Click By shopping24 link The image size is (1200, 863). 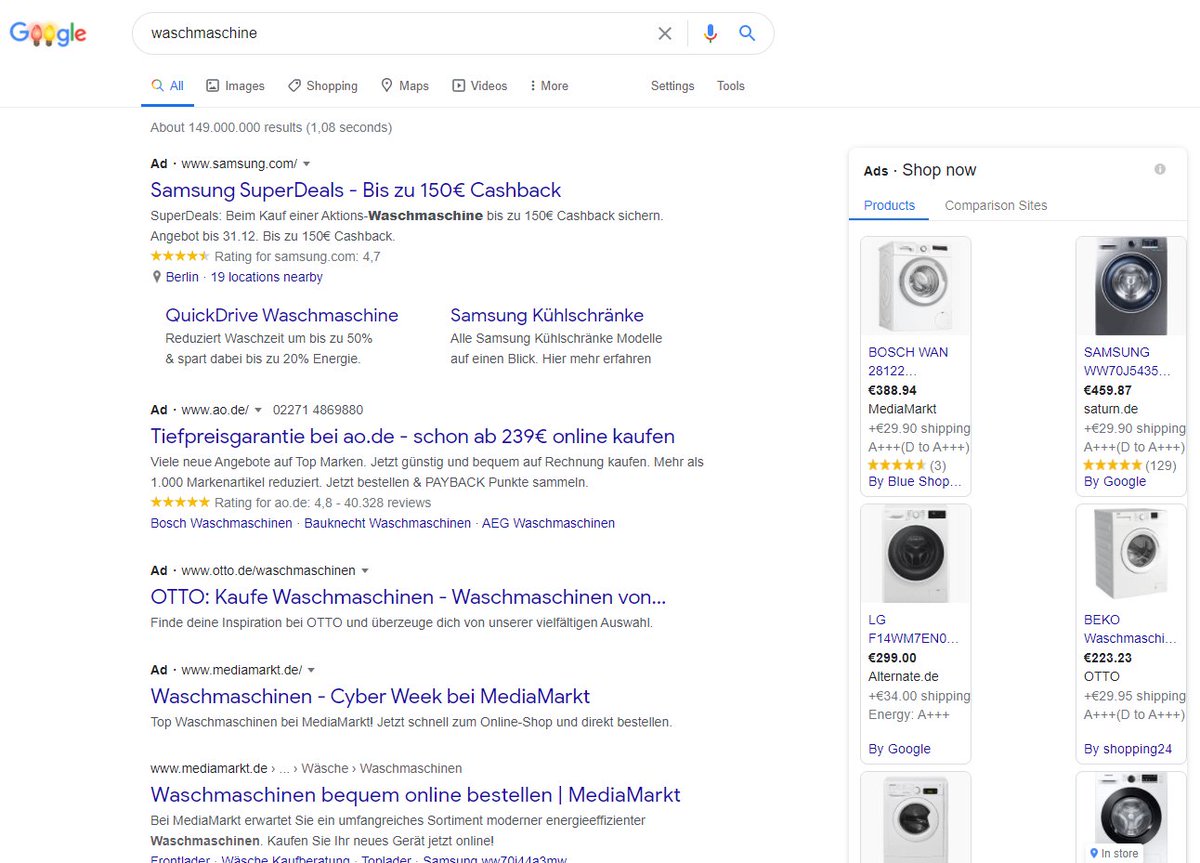tap(1128, 749)
